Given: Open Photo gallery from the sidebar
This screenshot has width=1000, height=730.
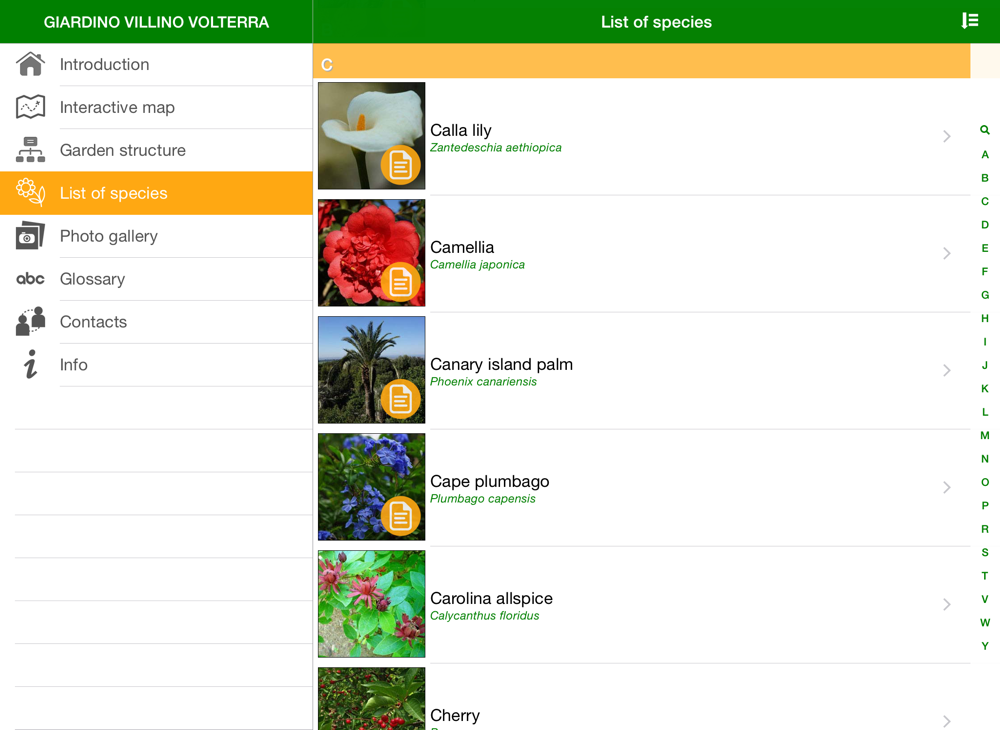Looking at the screenshot, I should (x=156, y=236).
